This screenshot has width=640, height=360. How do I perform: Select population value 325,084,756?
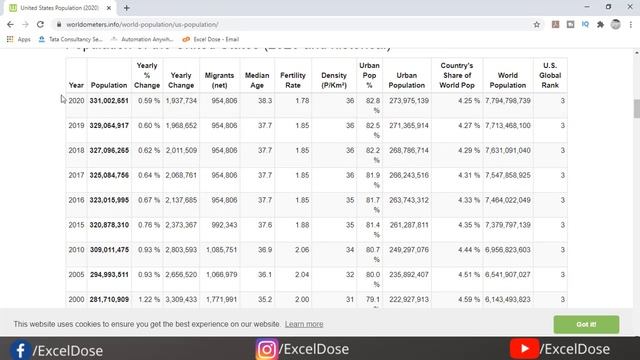pyautogui.click(x=109, y=175)
